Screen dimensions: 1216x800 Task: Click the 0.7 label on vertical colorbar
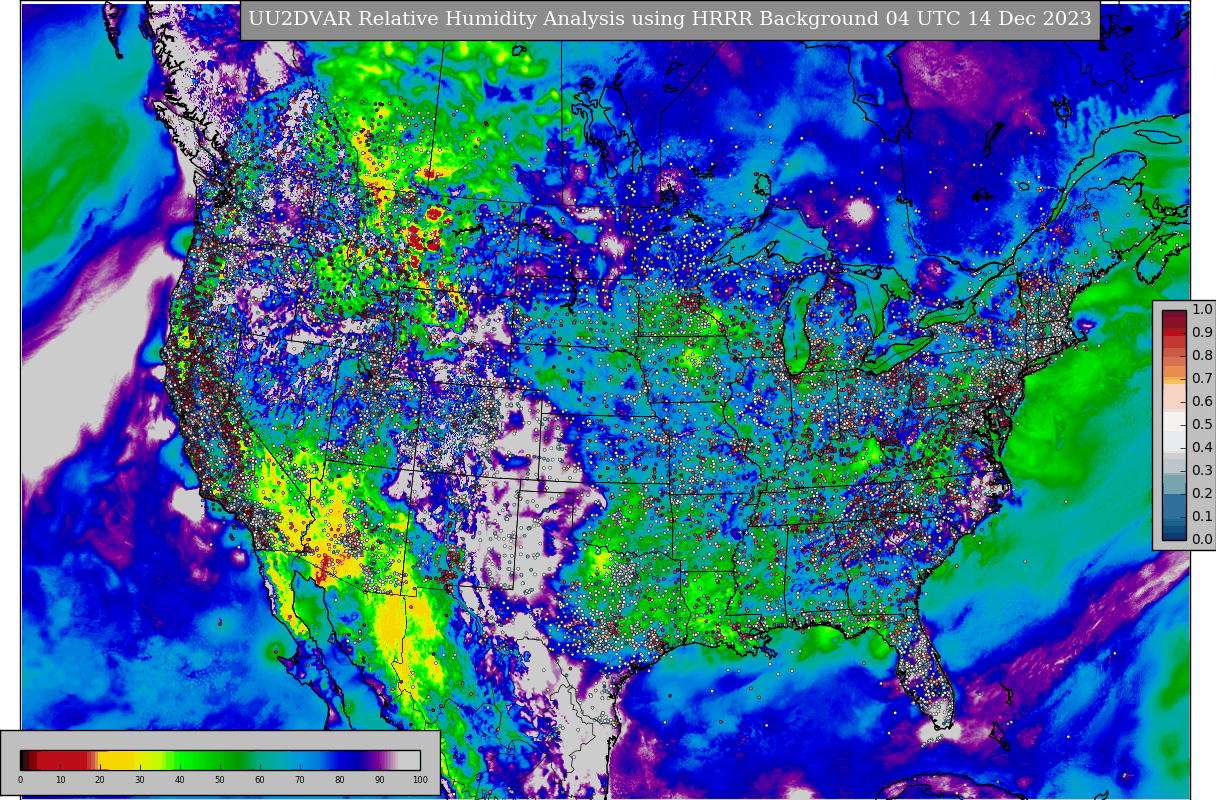coord(1202,379)
